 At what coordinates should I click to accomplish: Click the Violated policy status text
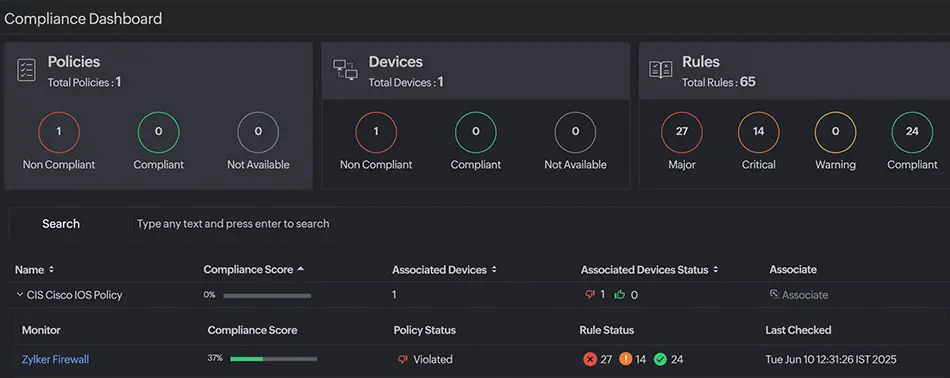click(x=433, y=359)
